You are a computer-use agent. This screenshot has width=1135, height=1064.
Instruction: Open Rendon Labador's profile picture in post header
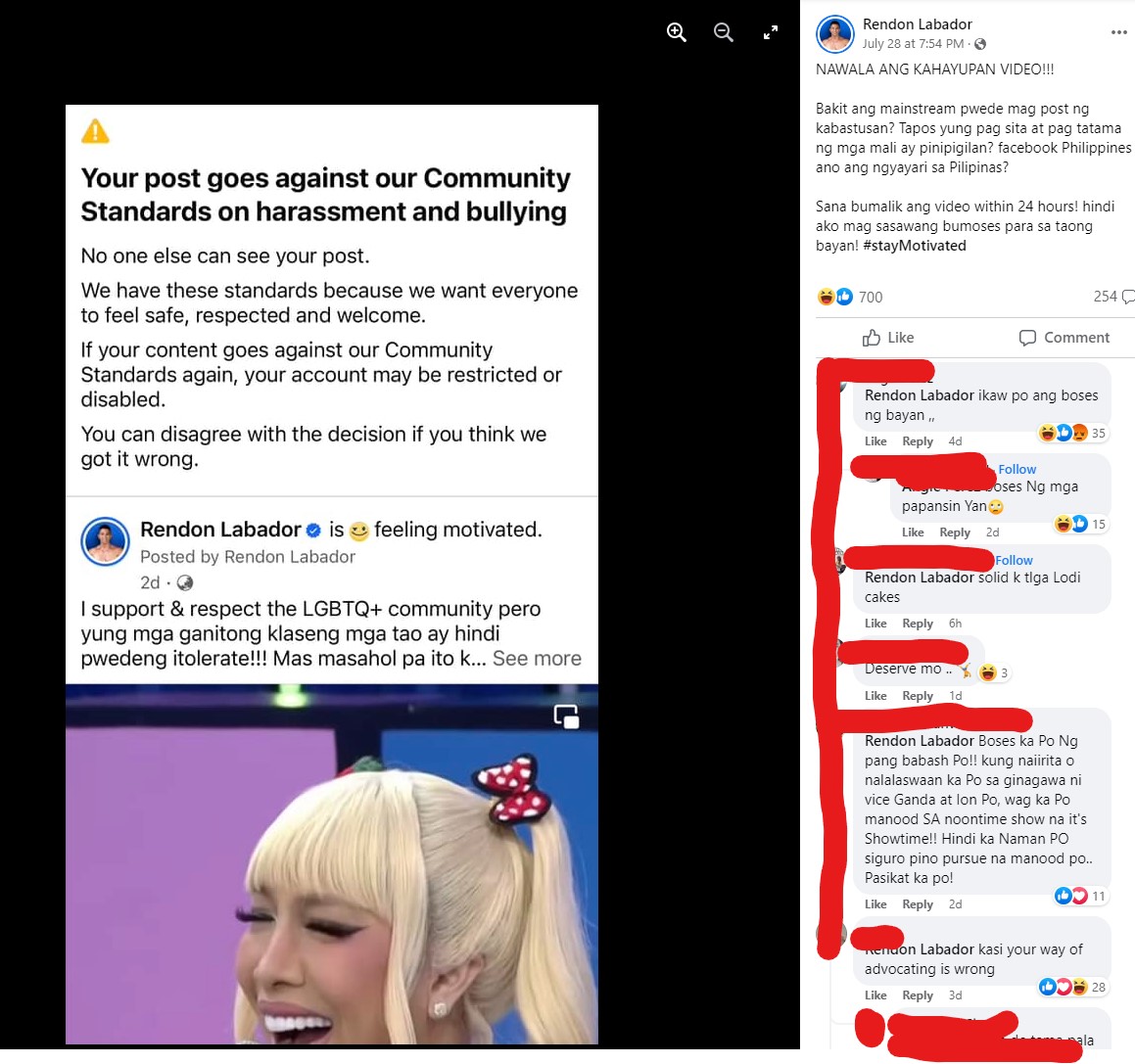click(x=835, y=34)
